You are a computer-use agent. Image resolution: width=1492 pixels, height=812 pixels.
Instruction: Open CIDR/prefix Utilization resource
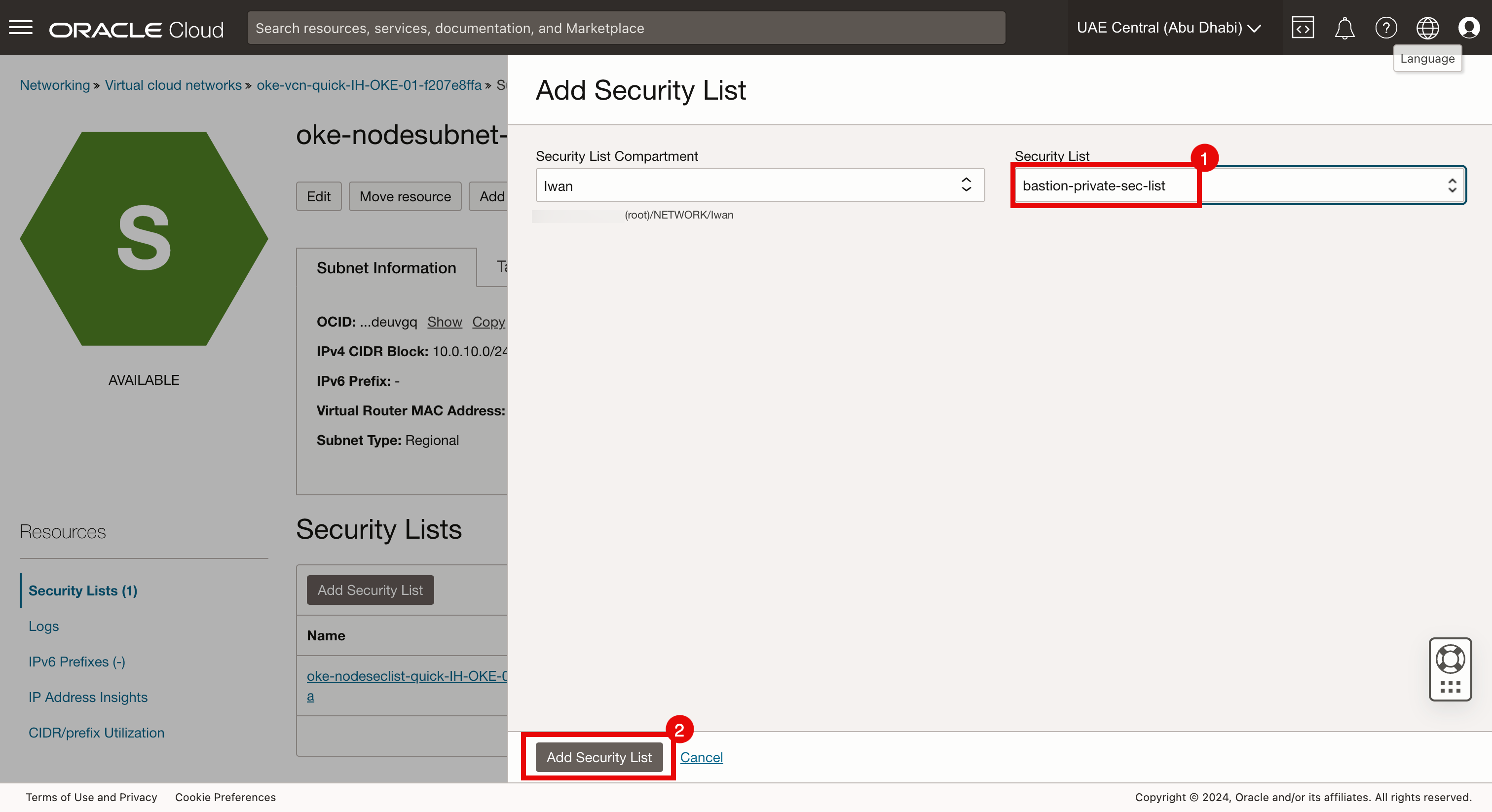96,733
